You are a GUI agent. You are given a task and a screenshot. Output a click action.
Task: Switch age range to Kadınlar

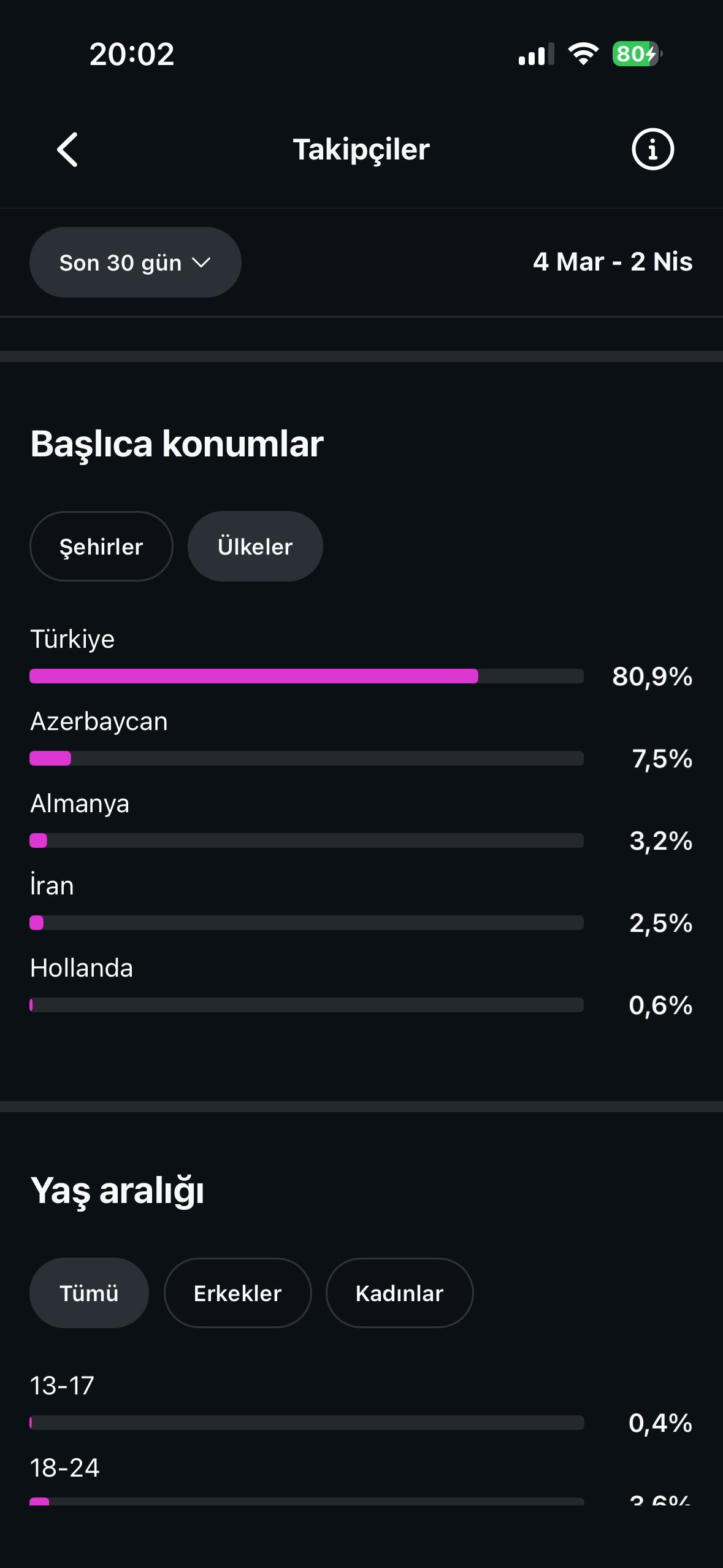pos(400,1293)
